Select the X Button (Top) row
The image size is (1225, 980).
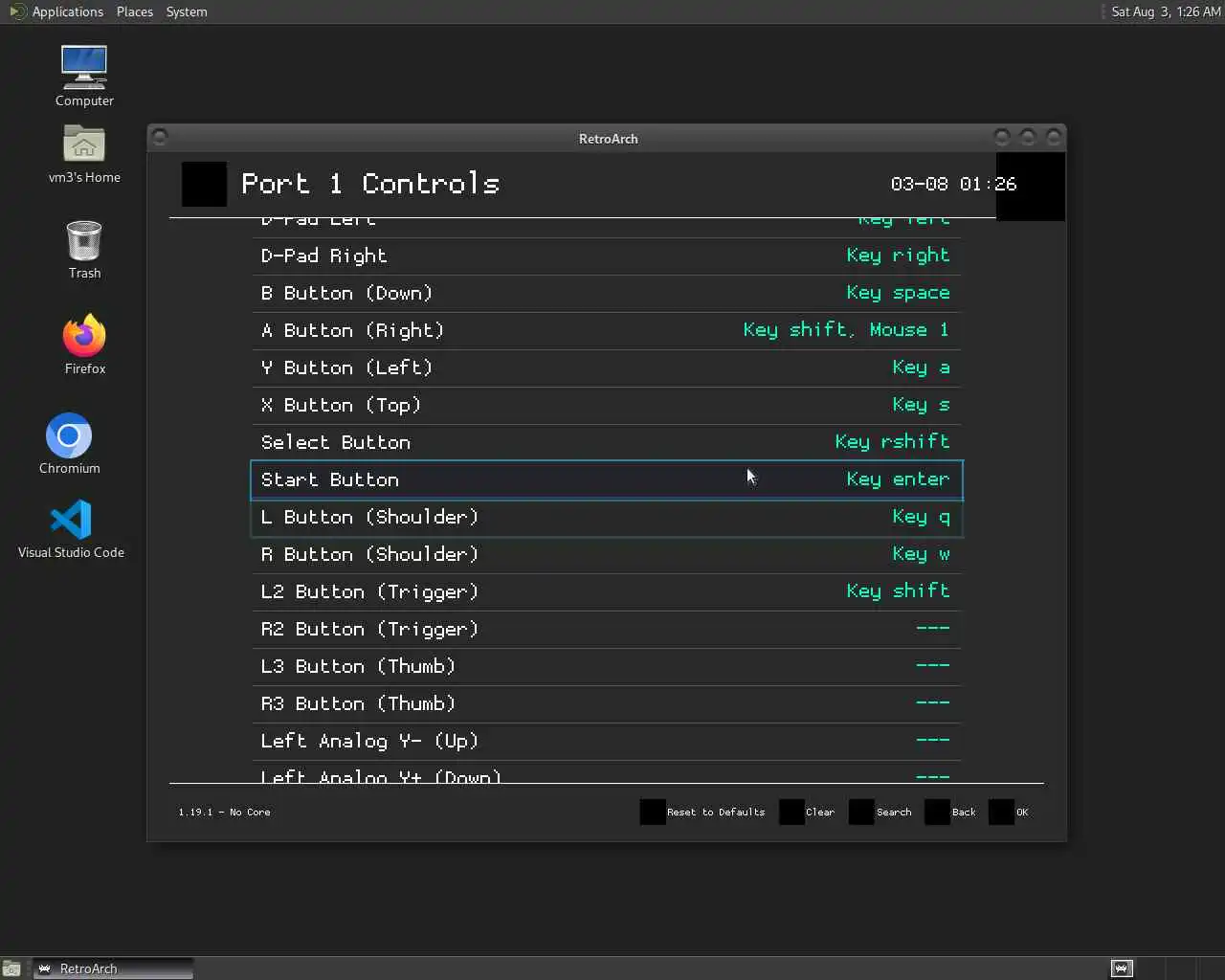607,405
